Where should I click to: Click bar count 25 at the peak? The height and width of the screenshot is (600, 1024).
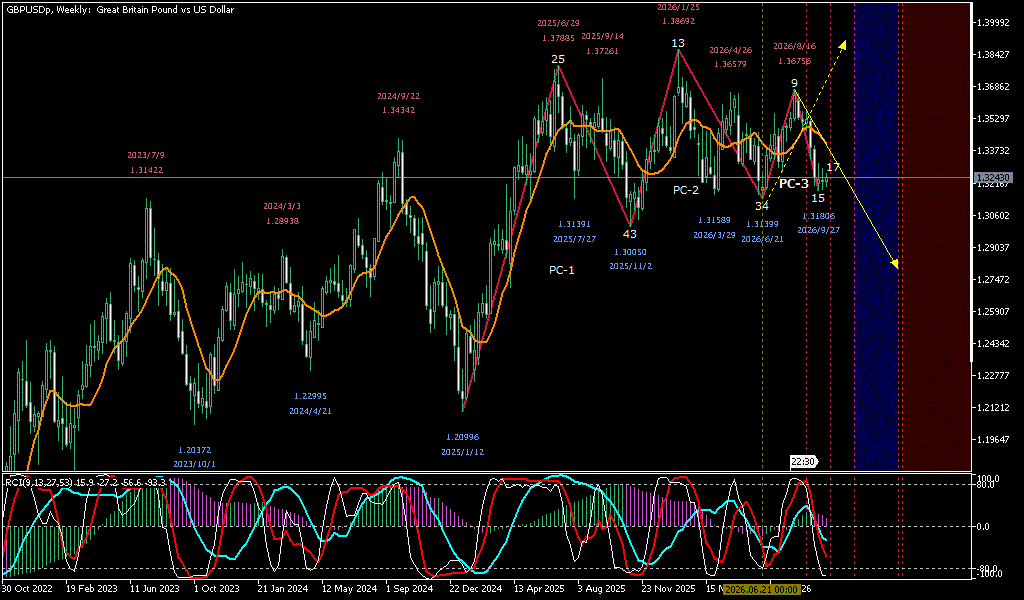558,59
